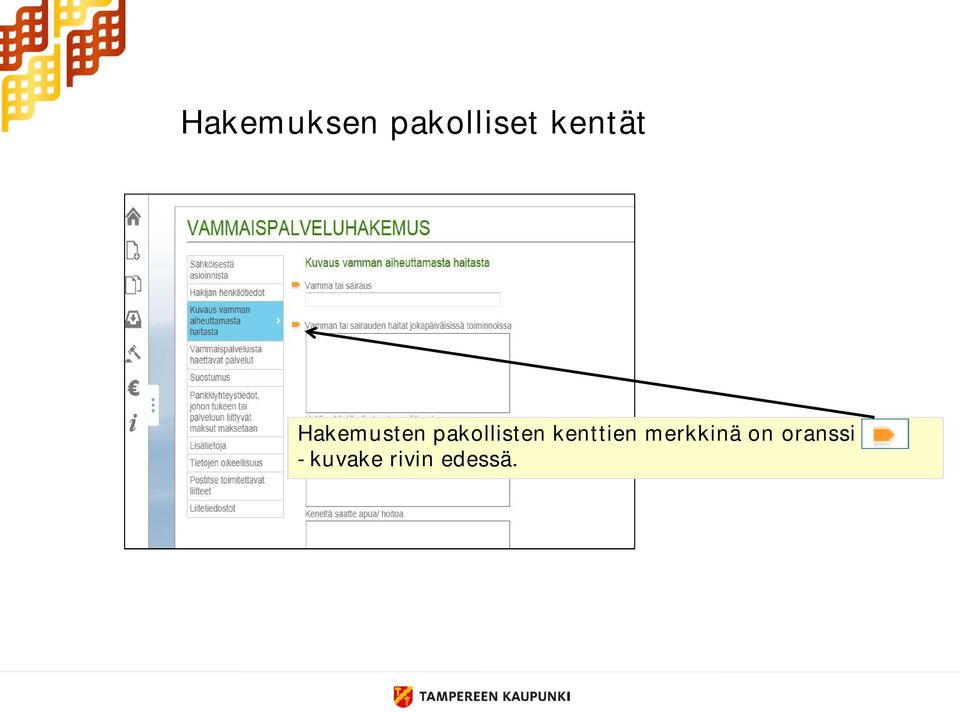
Task: Click the Vamma tai sairaus input field
Action: 403,299
